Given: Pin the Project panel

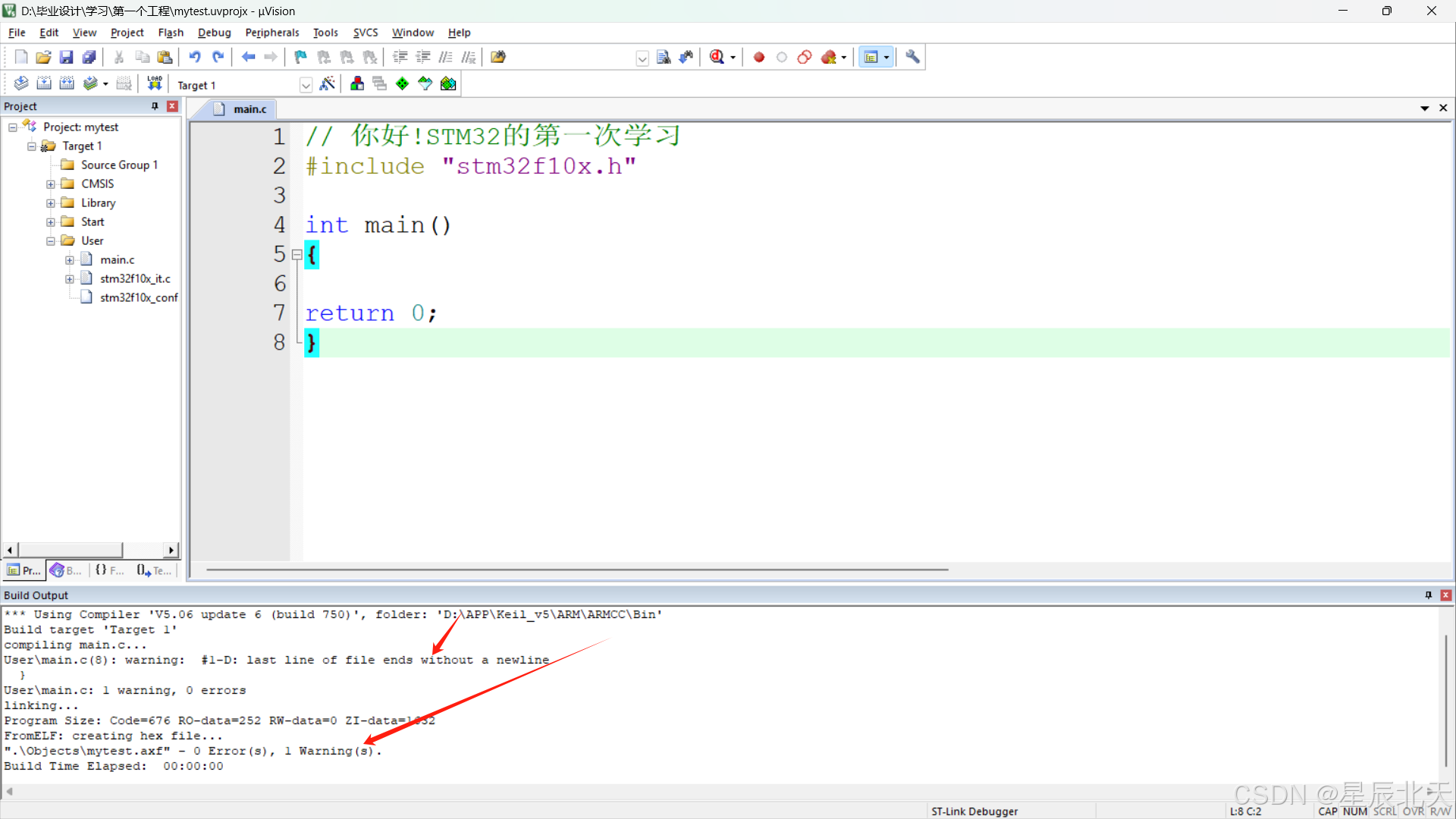Looking at the screenshot, I should click(155, 106).
